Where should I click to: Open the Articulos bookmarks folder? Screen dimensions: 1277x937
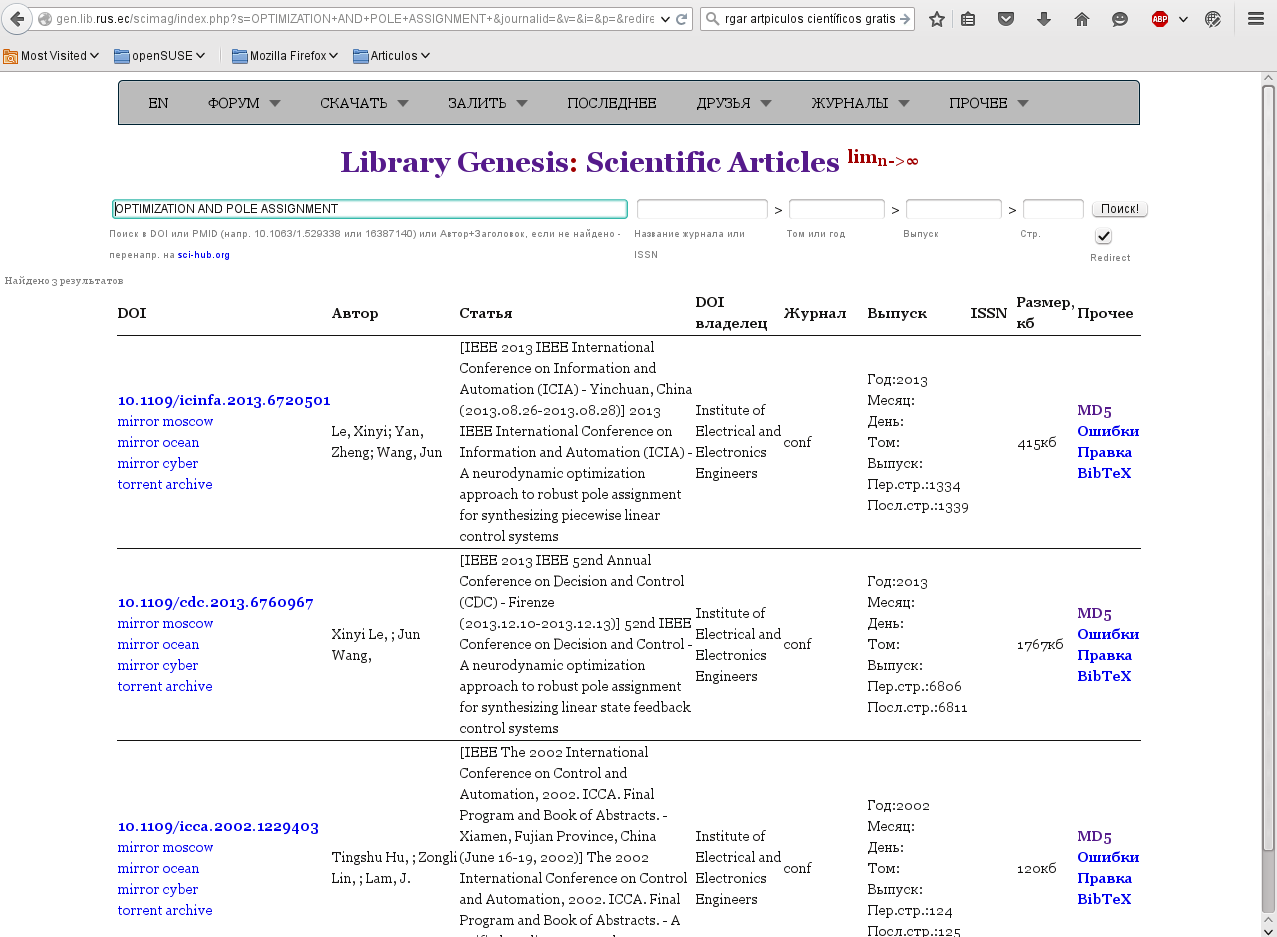pyautogui.click(x=392, y=56)
